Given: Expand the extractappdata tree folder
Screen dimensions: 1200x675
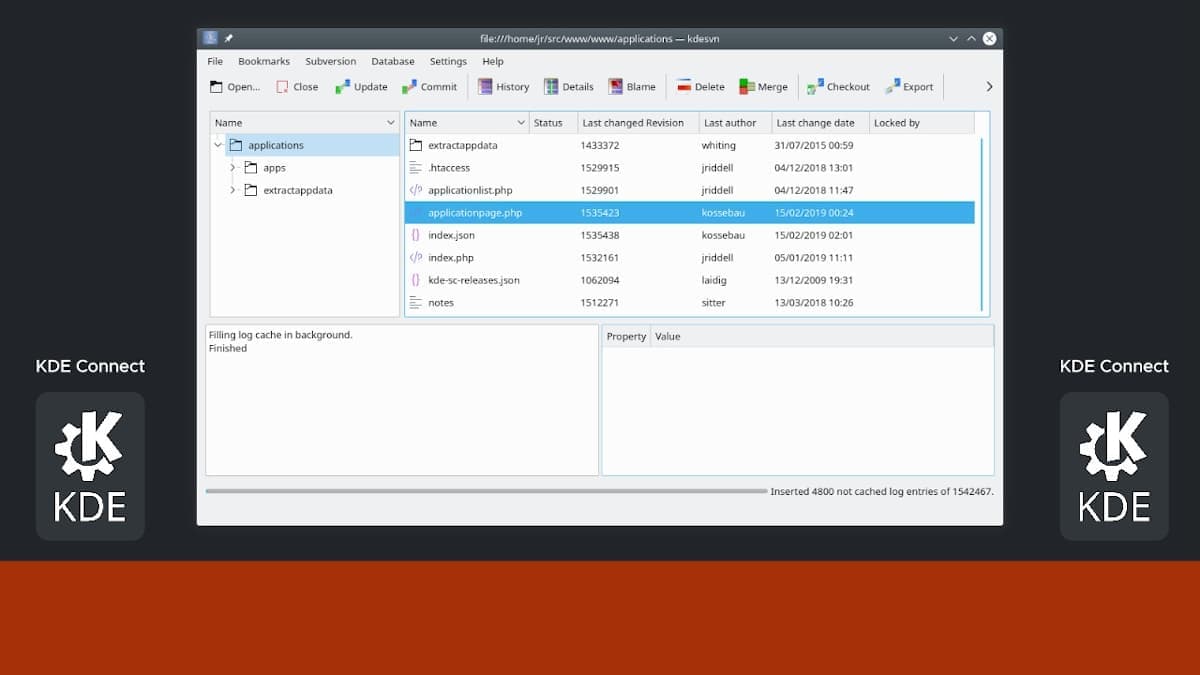Looking at the screenshot, I should (x=233, y=190).
